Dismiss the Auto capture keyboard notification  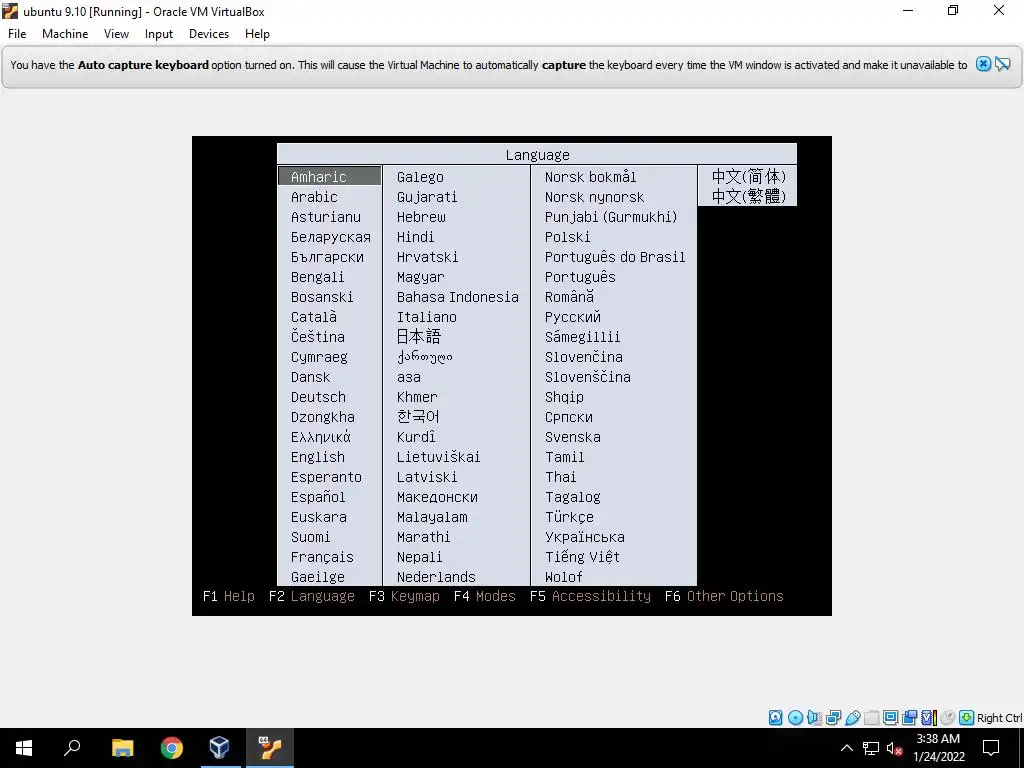coord(983,64)
